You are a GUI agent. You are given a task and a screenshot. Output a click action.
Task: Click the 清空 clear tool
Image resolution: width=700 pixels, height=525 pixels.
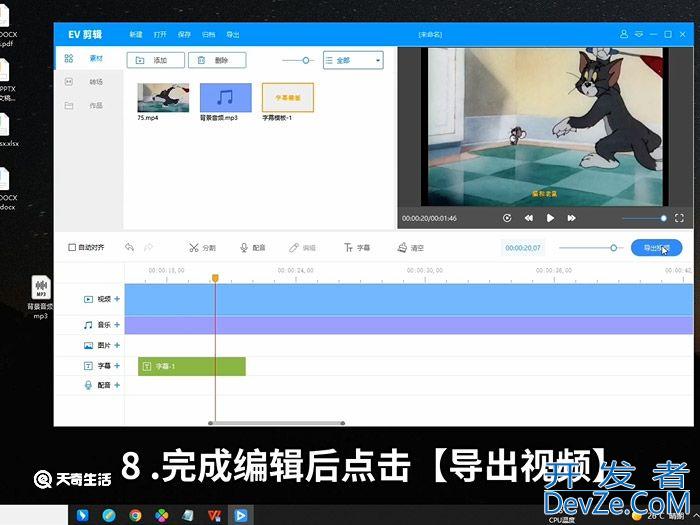[410, 248]
